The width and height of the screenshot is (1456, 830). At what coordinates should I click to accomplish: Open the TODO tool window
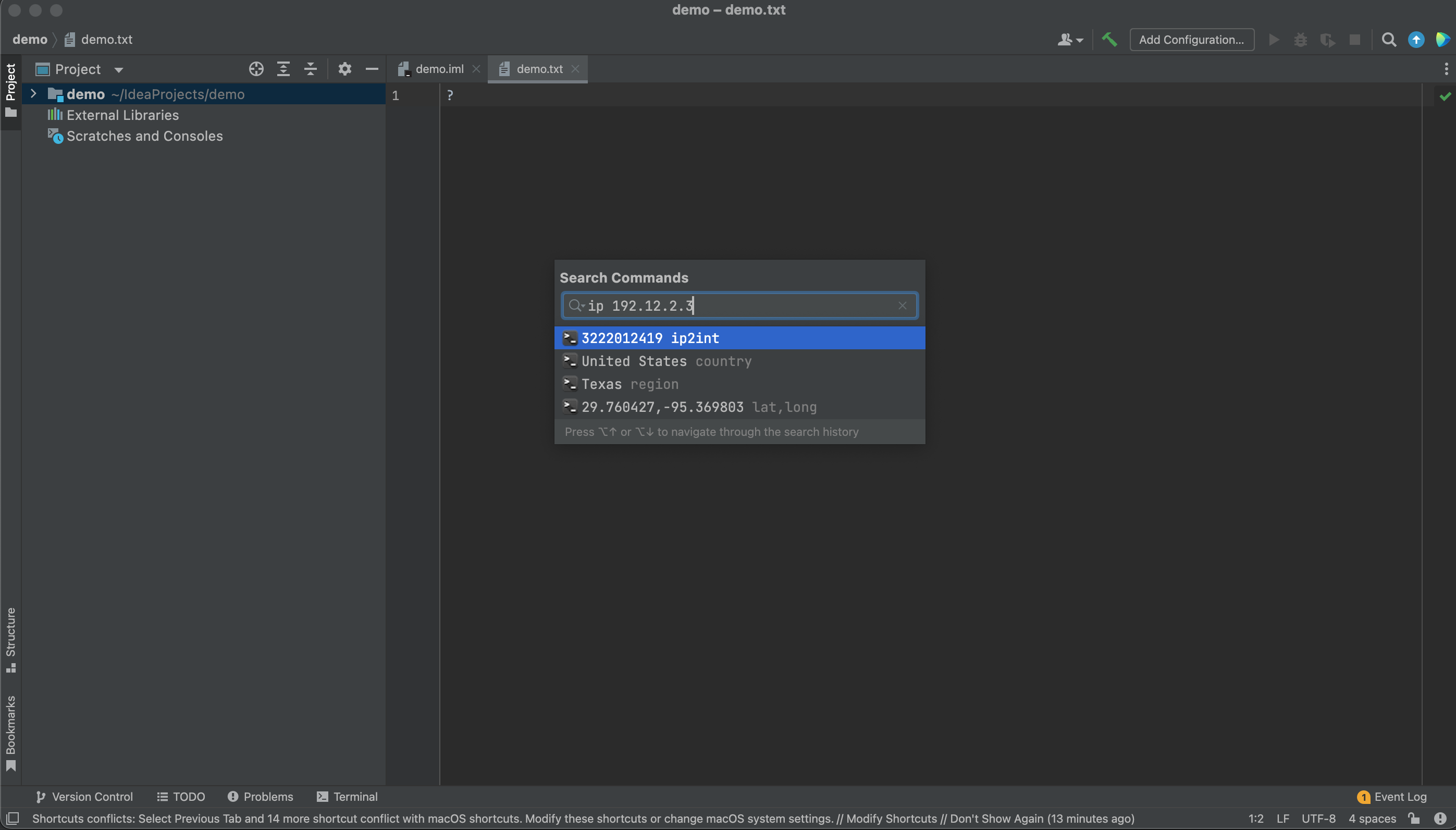click(x=181, y=796)
